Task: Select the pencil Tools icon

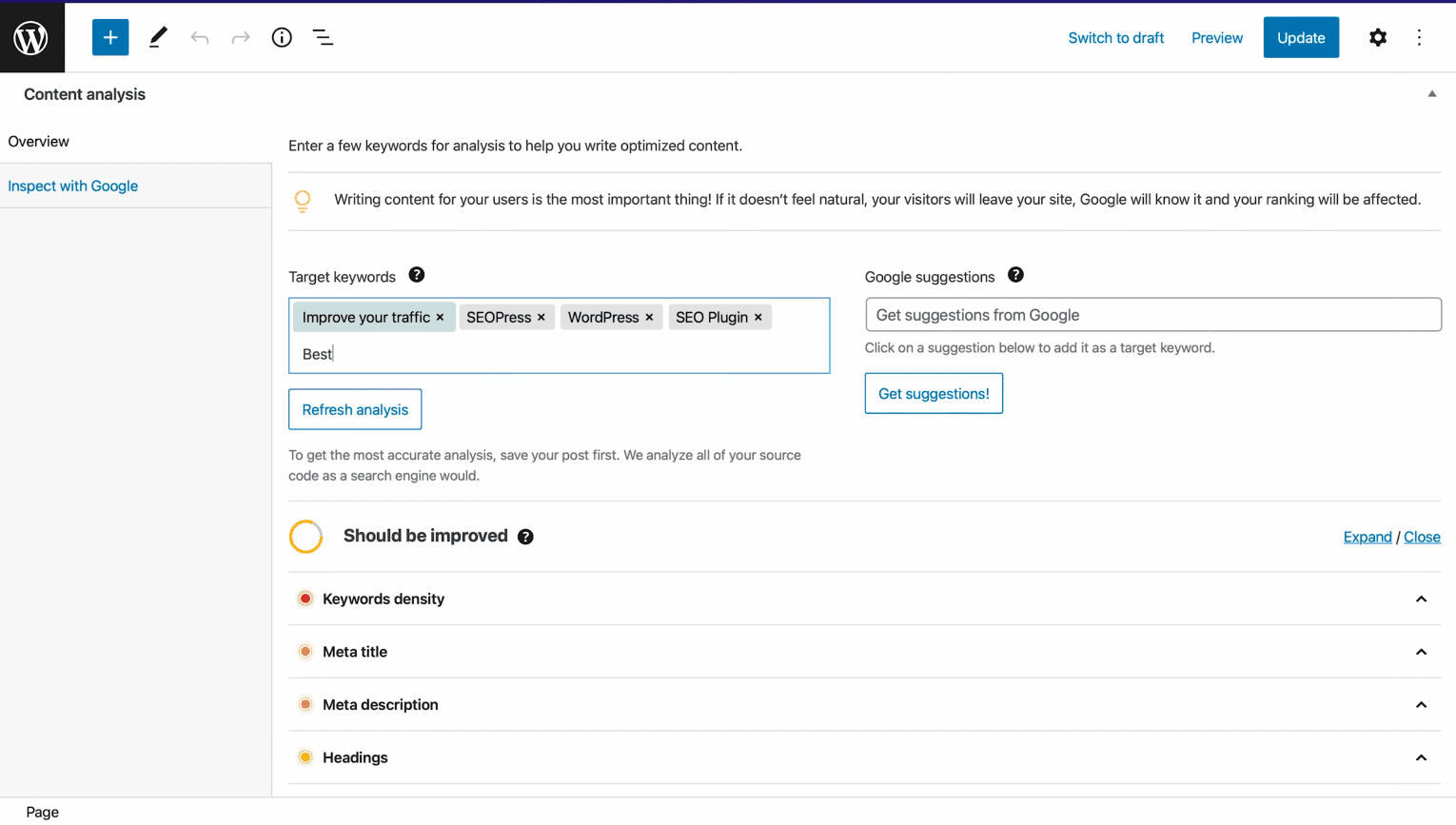Action: [x=158, y=38]
